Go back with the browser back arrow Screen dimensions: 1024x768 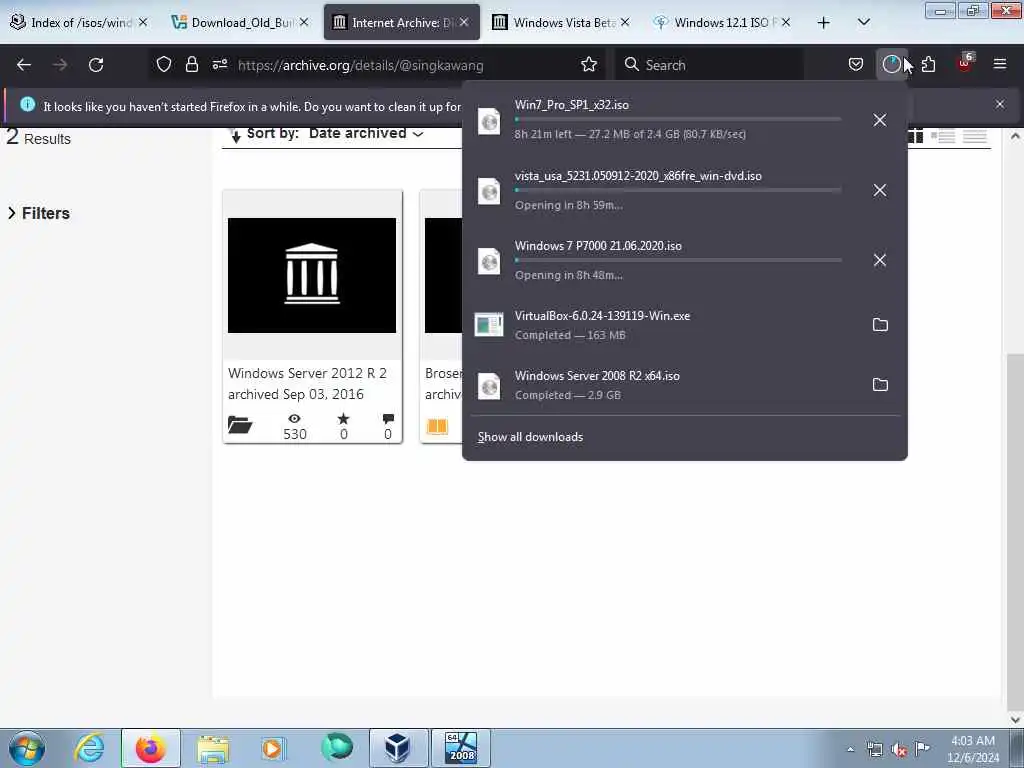pos(24,65)
